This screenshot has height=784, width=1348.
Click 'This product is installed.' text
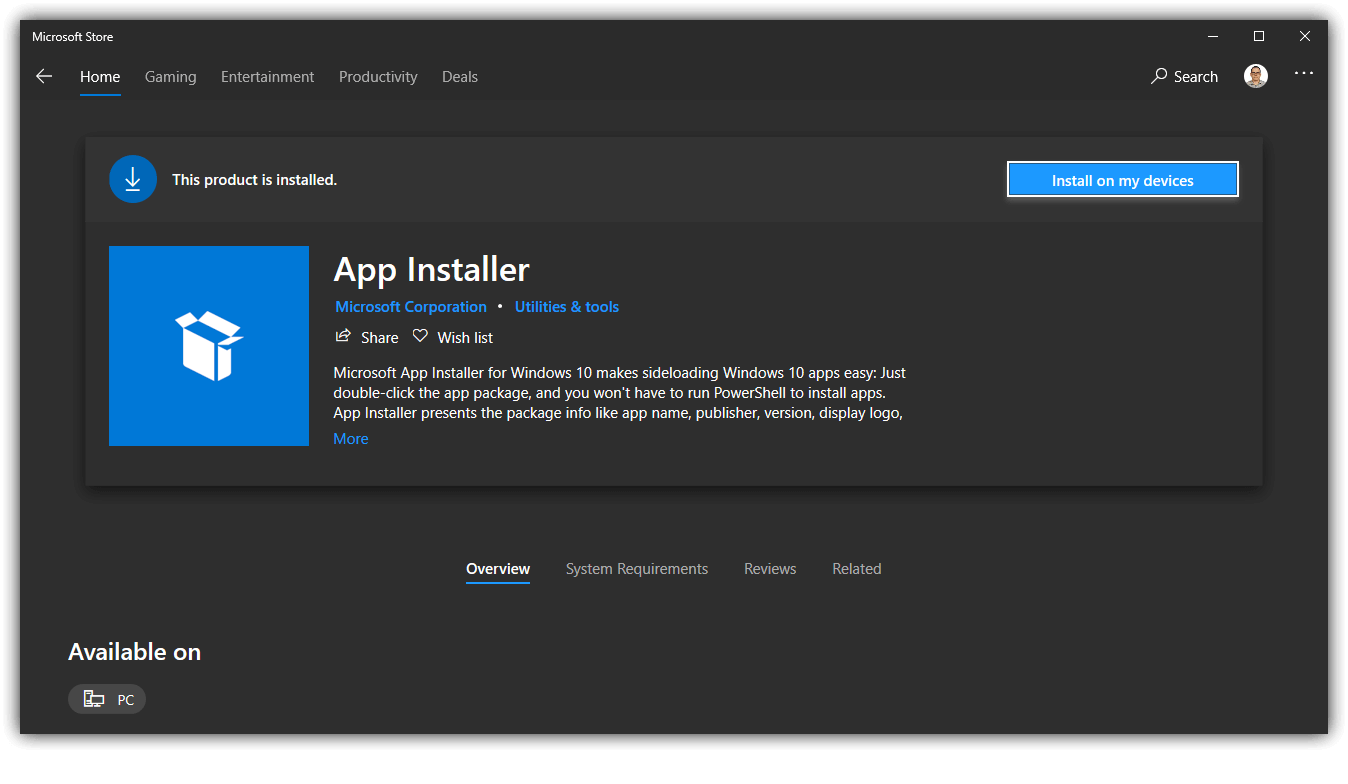tap(254, 180)
